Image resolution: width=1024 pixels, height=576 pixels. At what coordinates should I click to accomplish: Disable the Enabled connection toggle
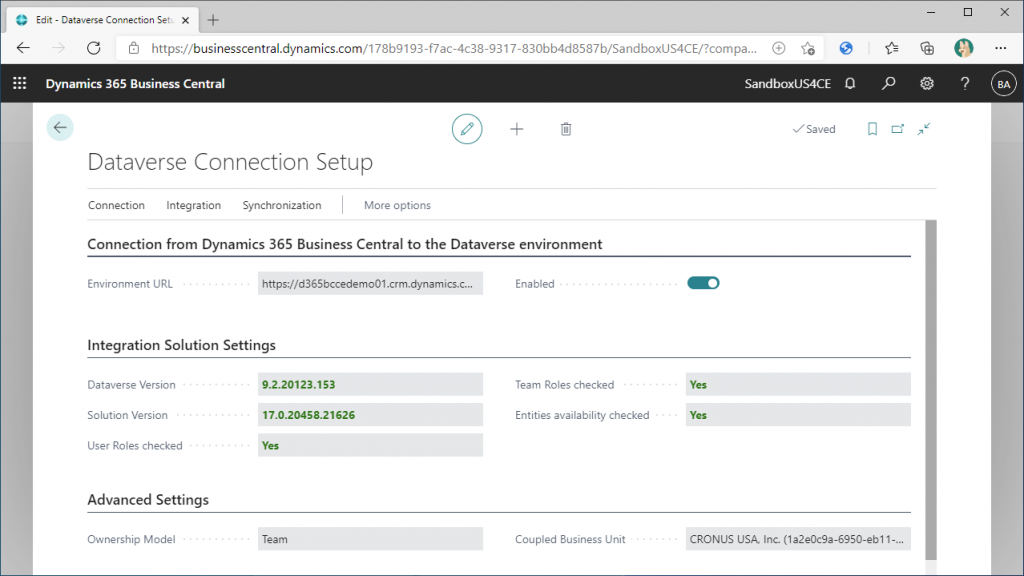coord(703,283)
